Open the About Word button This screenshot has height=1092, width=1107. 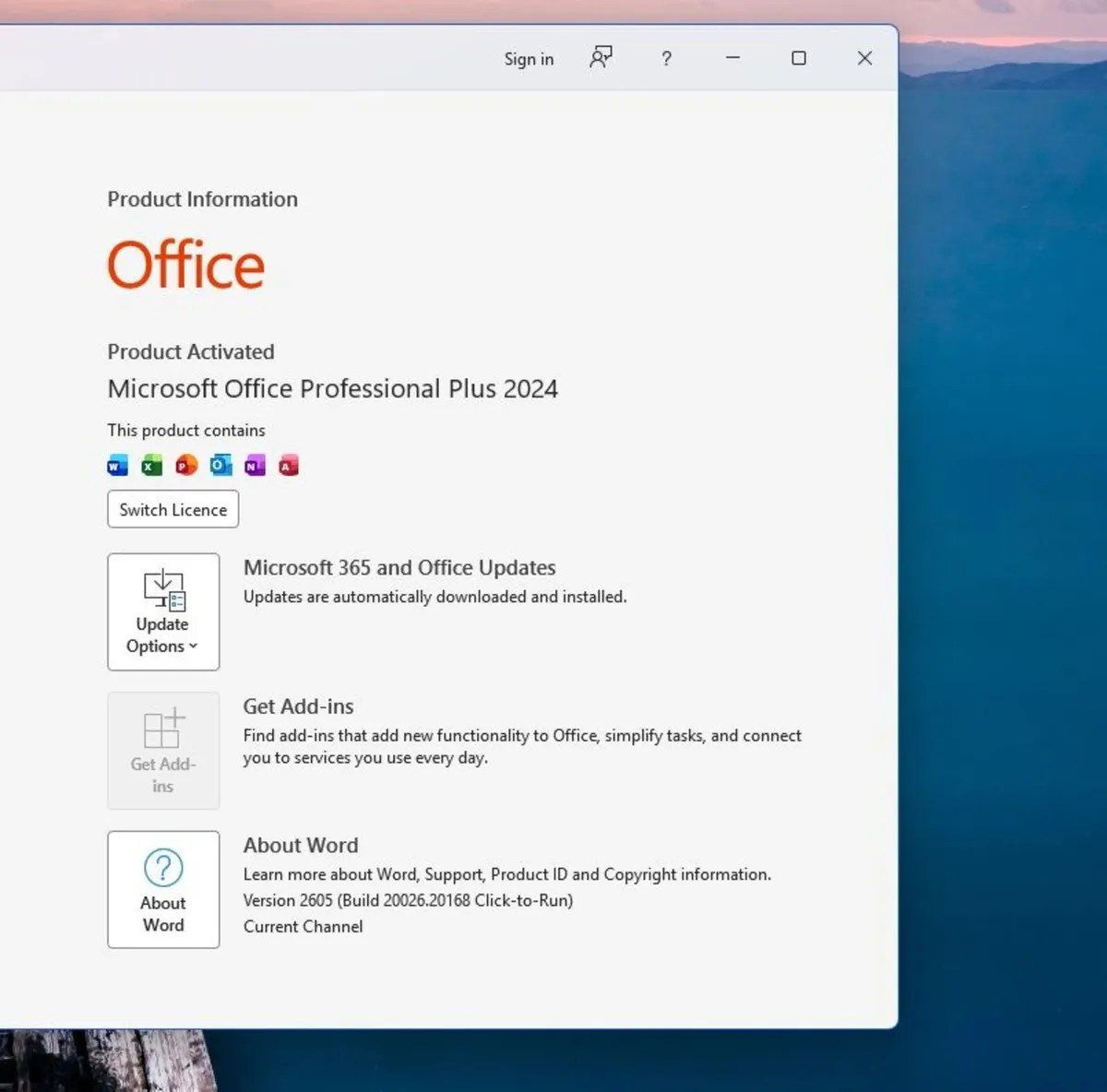tap(163, 889)
